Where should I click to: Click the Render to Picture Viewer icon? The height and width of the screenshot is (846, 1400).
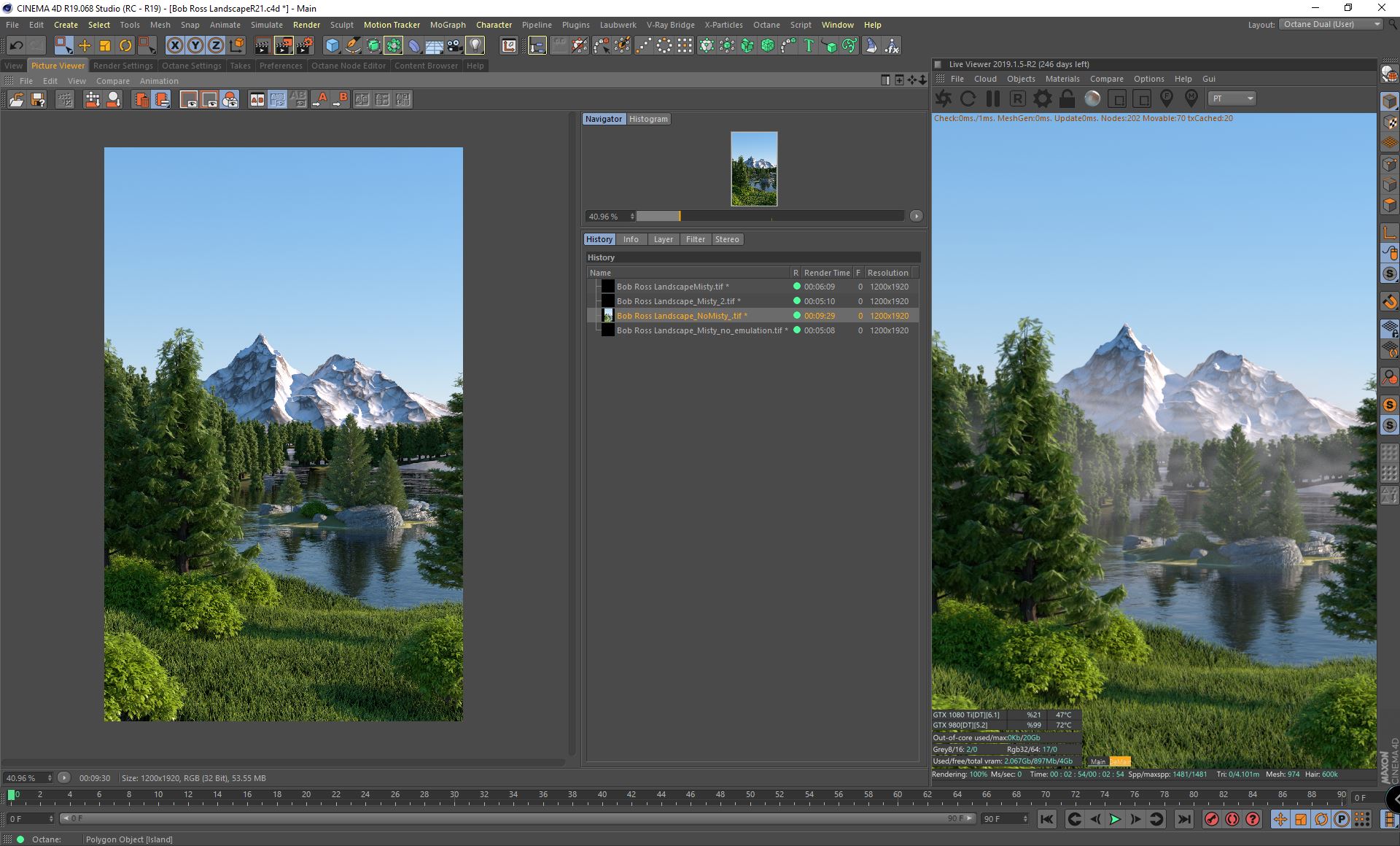283,46
